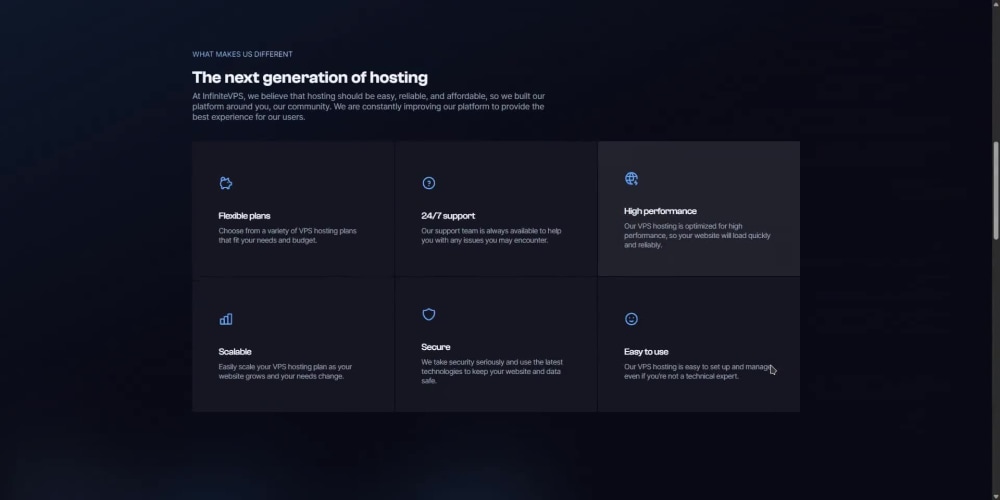Open the High performance feature card title
This screenshot has width=1000, height=500.
[660, 211]
